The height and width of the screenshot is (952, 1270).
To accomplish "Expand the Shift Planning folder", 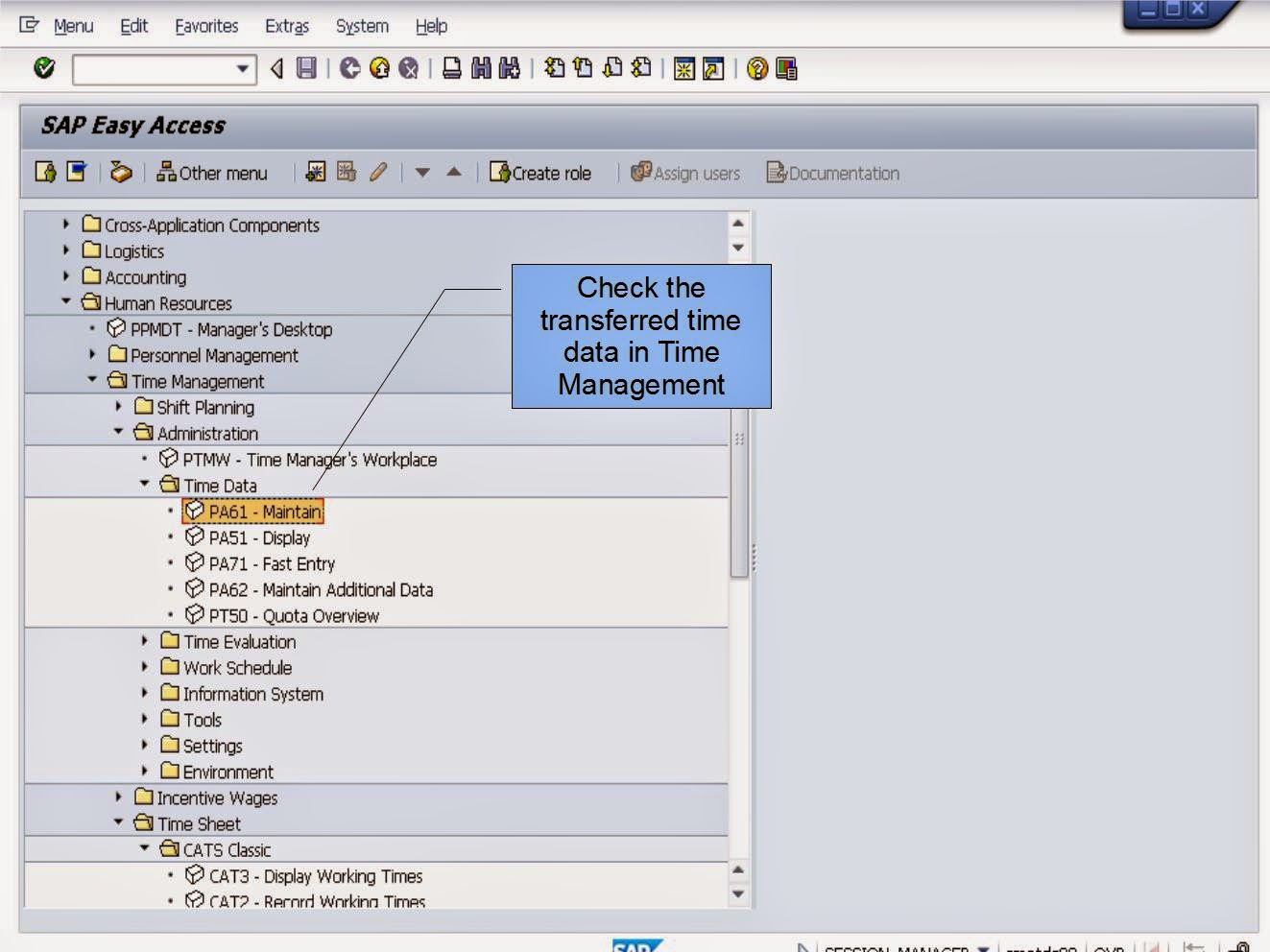I will click(x=116, y=408).
